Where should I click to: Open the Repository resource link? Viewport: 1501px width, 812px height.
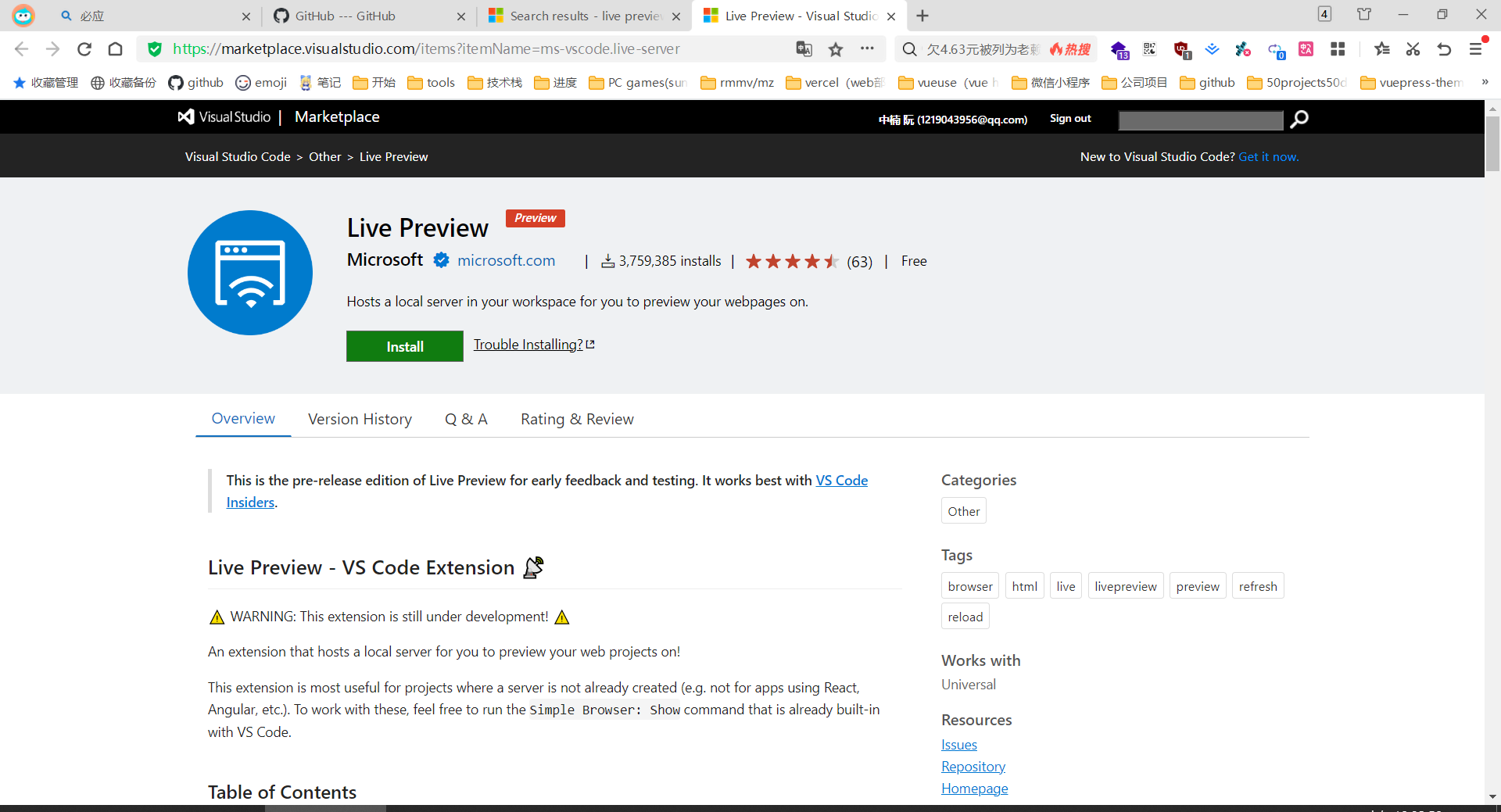[973, 767]
